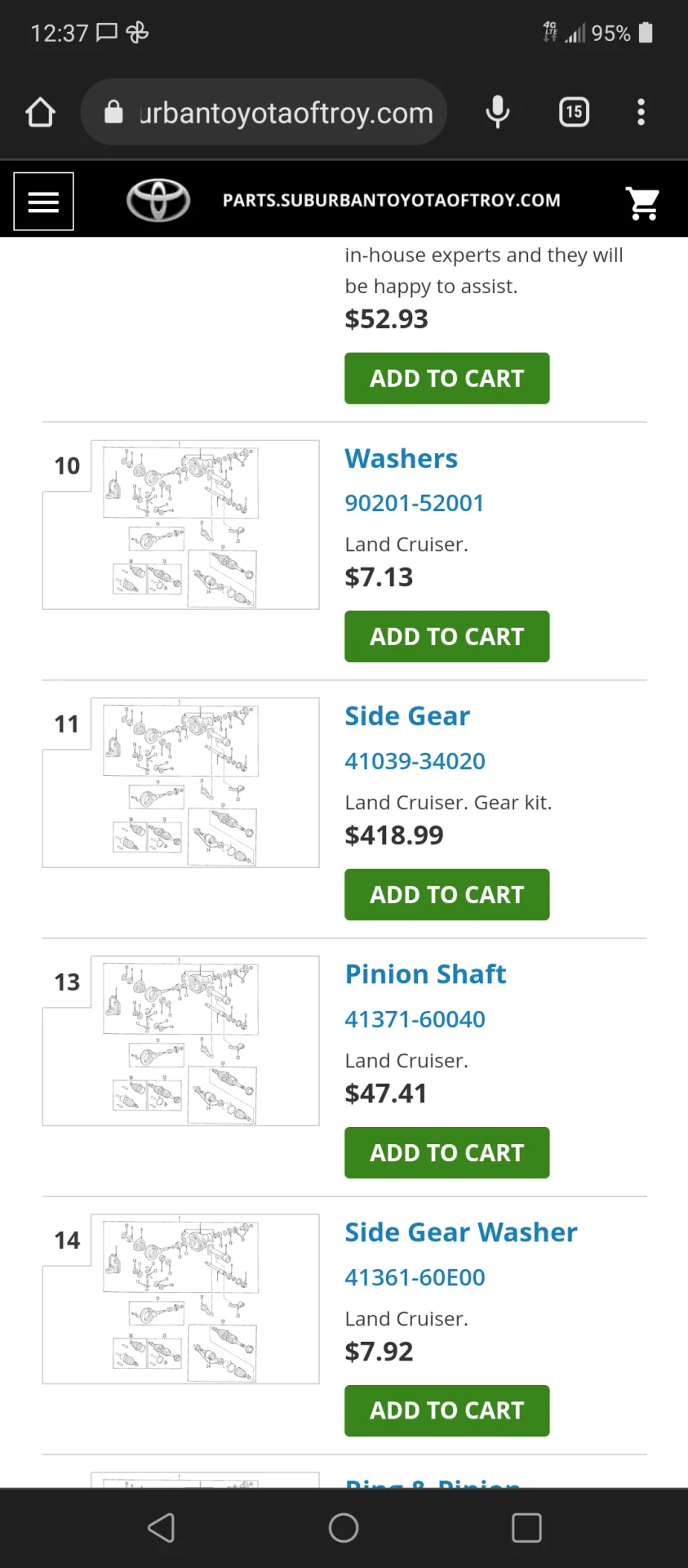Open the browser tab switcher
The height and width of the screenshot is (1568, 688).
[x=574, y=112]
